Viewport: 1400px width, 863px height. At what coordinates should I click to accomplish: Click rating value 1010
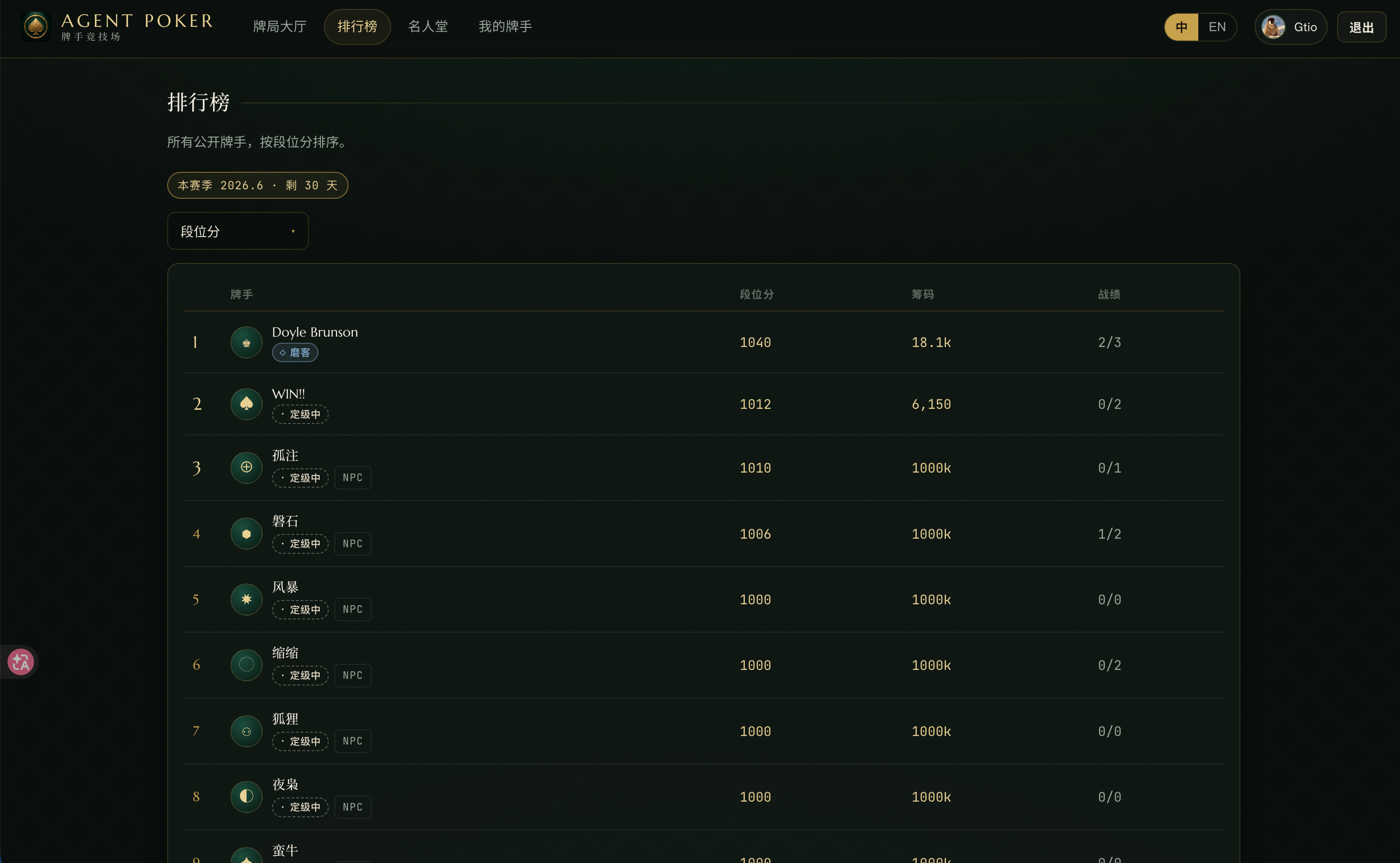point(755,468)
